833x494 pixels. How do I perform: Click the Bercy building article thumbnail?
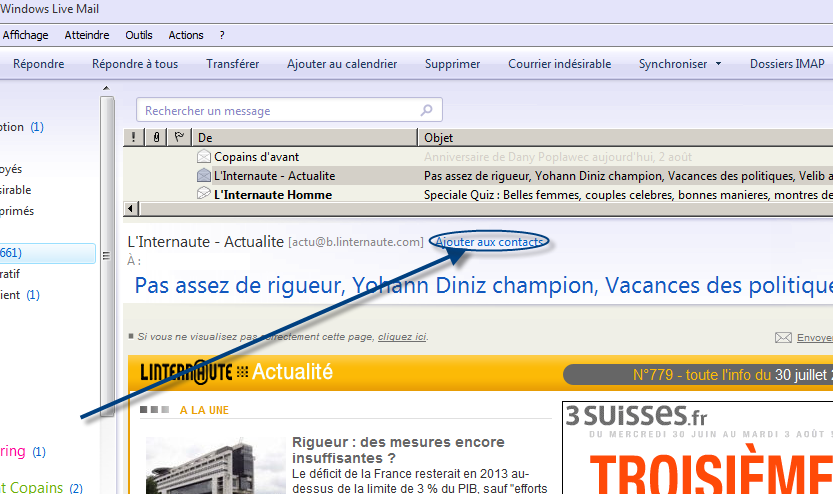pyautogui.click(x=216, y=465)
